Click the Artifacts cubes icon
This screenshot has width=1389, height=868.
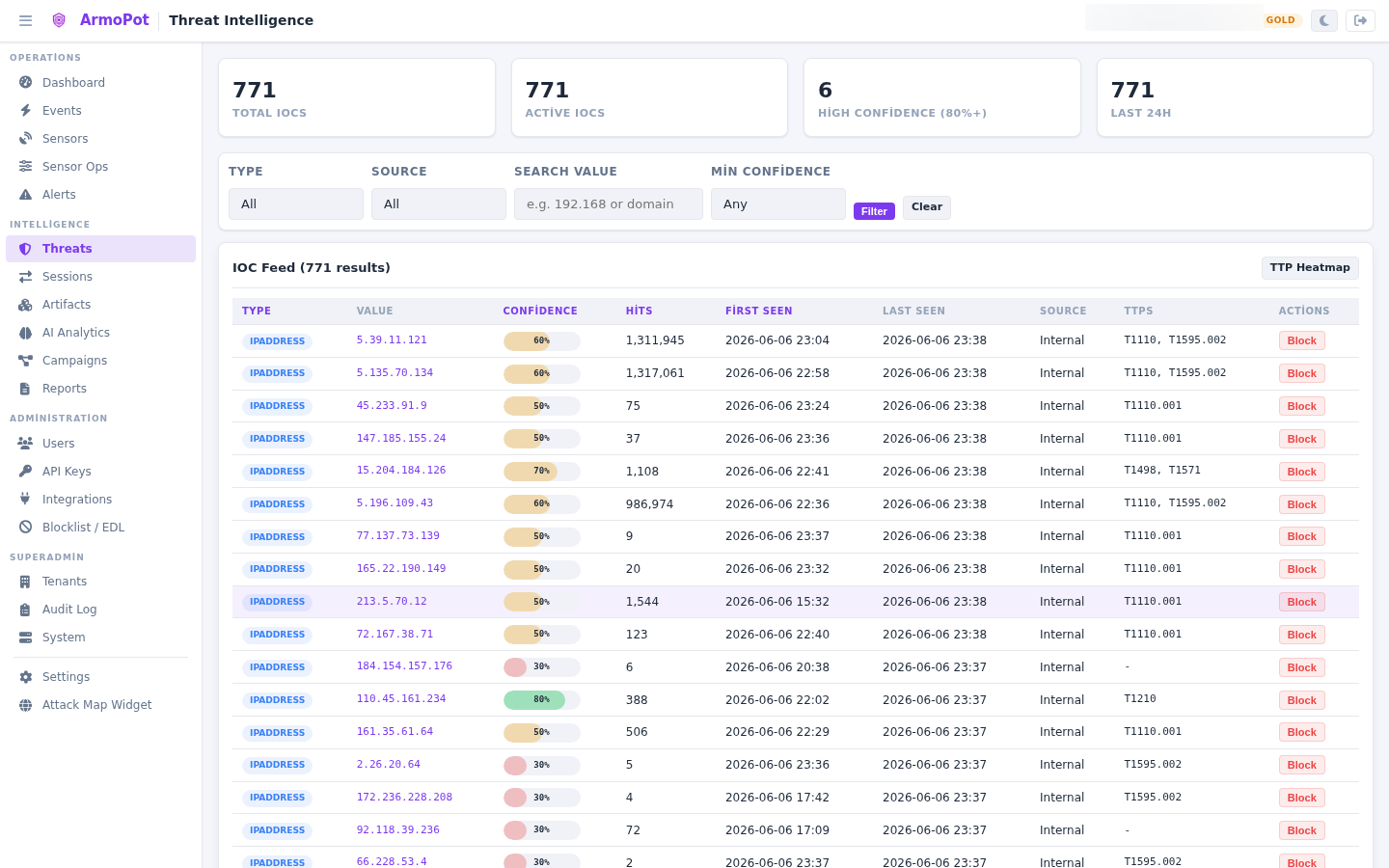(x=26, y=305)
